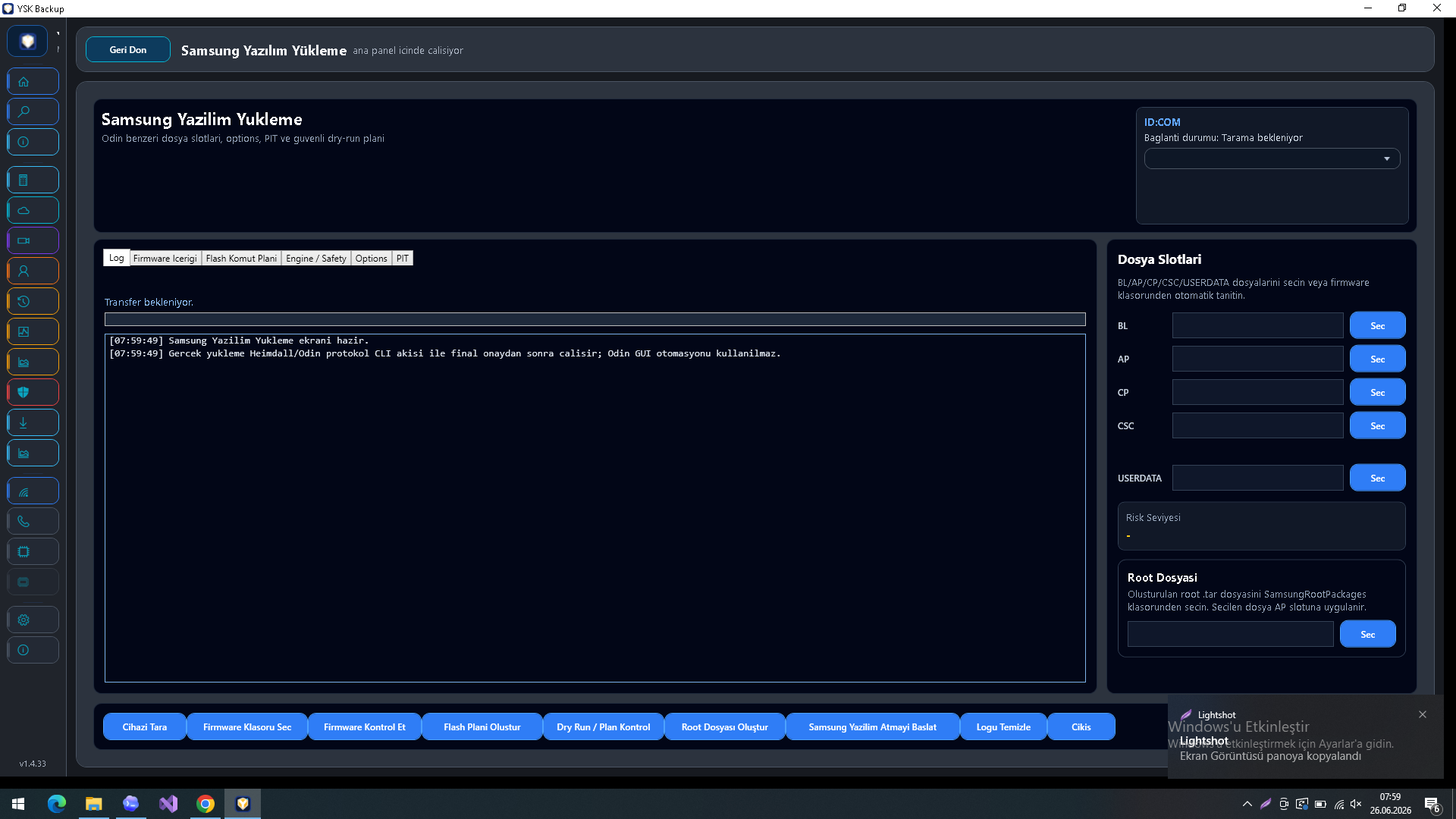Focus the BL file path field

pos(1257,325)
